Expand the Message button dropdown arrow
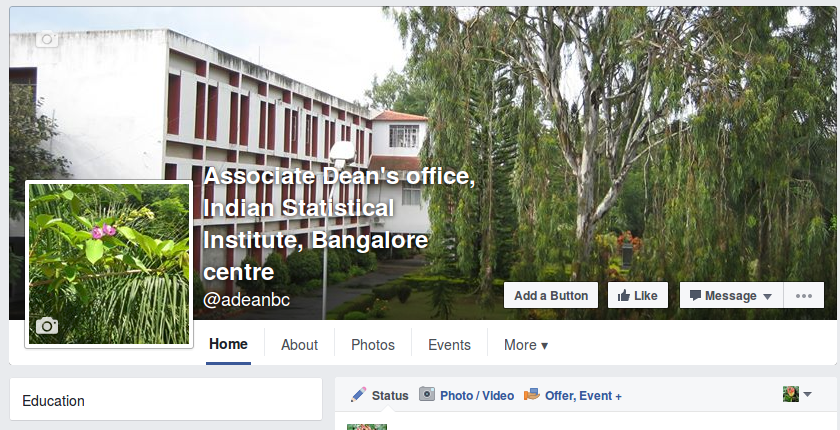840x430 pixels. tap(767, 297)
